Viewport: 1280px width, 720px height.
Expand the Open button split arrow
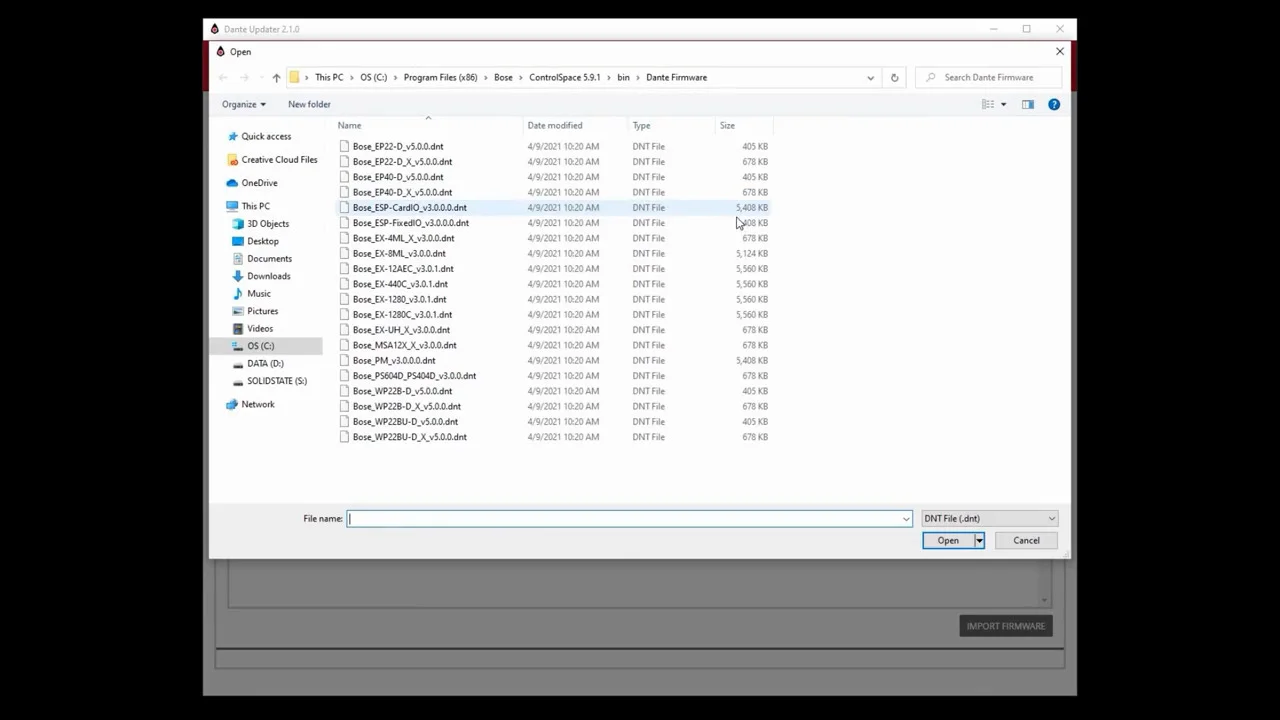(x=979, y=540)
